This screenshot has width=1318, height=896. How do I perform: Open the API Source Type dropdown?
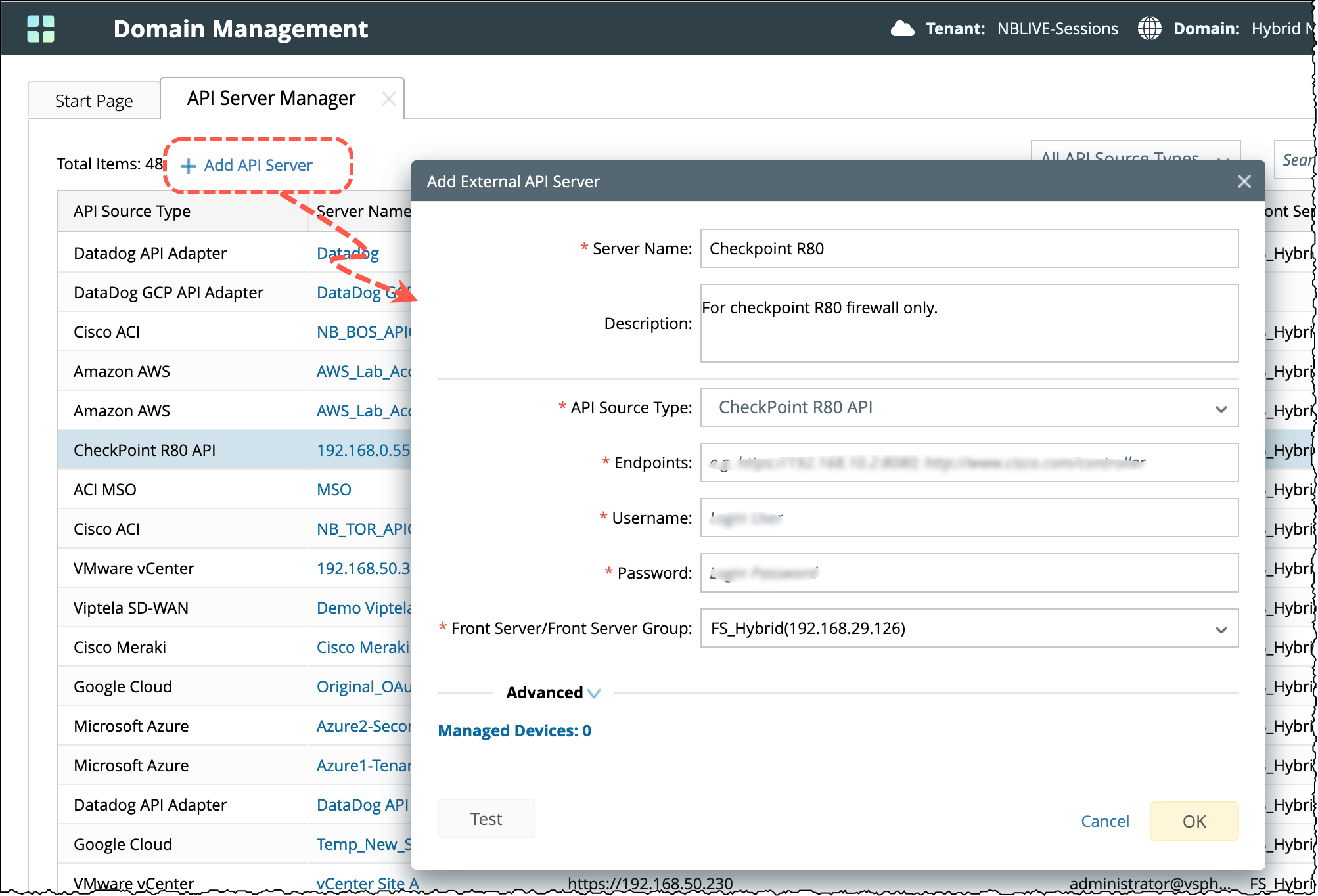point(969,408)
